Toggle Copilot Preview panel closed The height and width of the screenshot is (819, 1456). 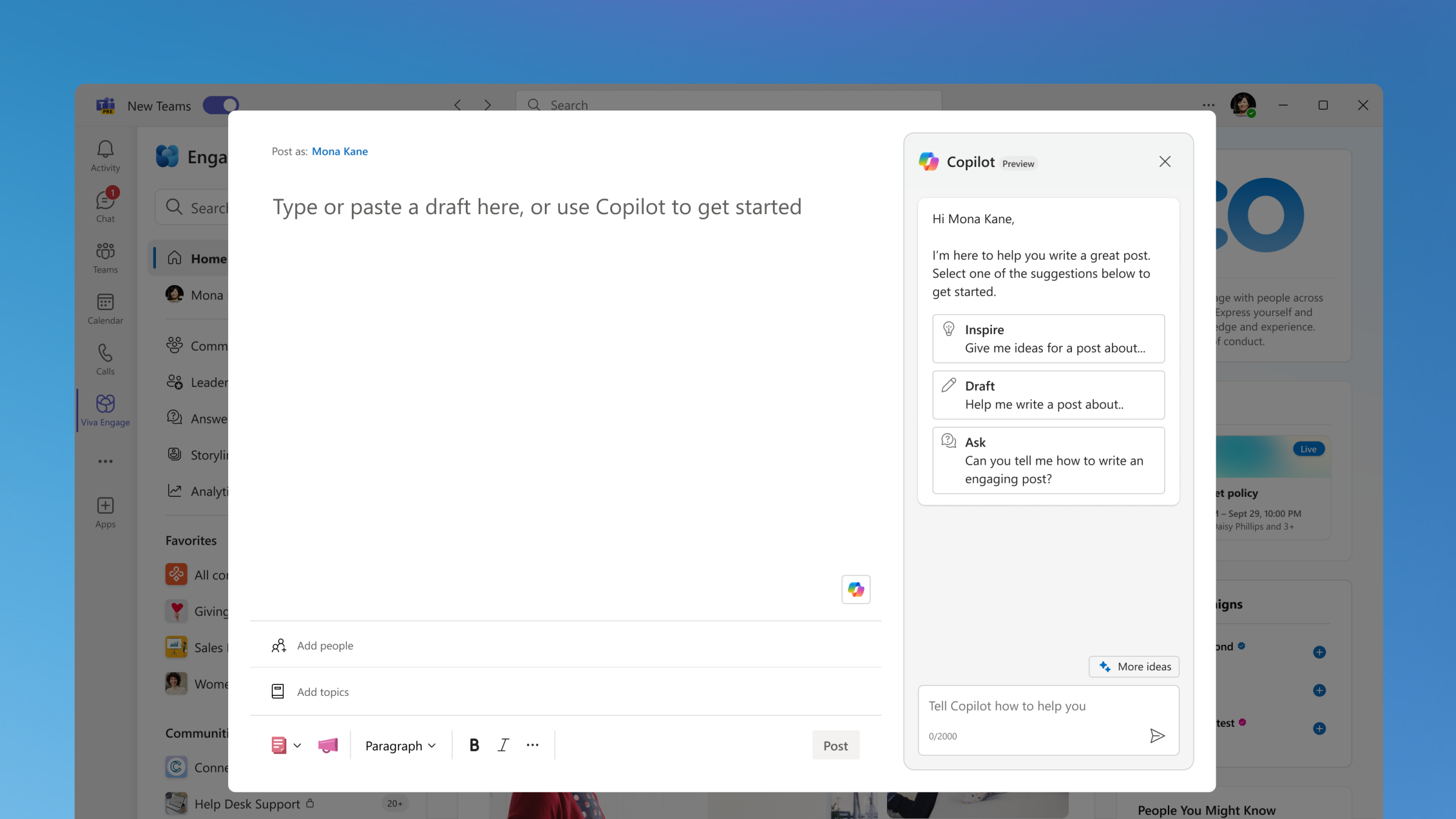(1165, 161)
